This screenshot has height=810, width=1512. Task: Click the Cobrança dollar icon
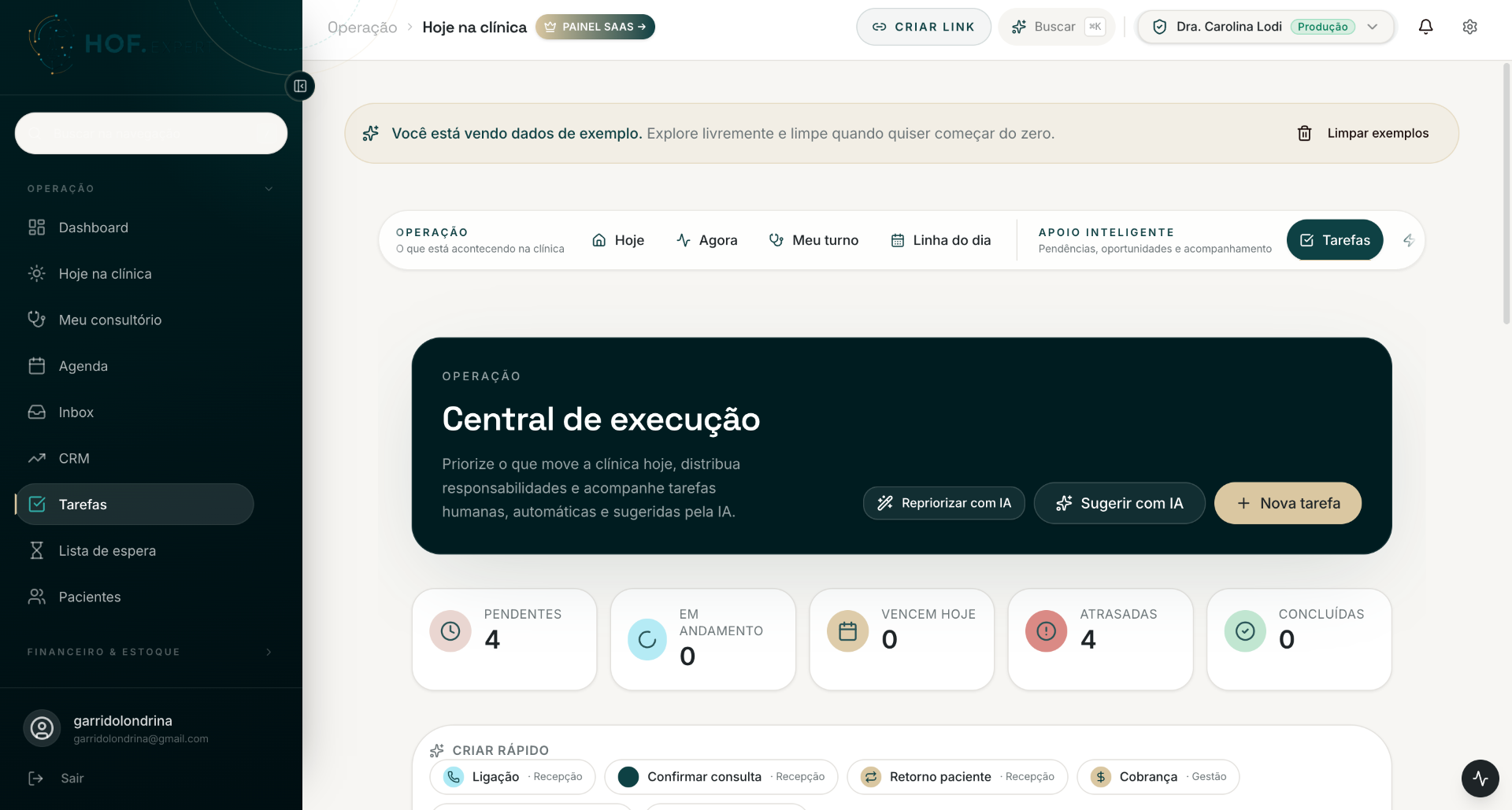click(x=1101, y=777)
